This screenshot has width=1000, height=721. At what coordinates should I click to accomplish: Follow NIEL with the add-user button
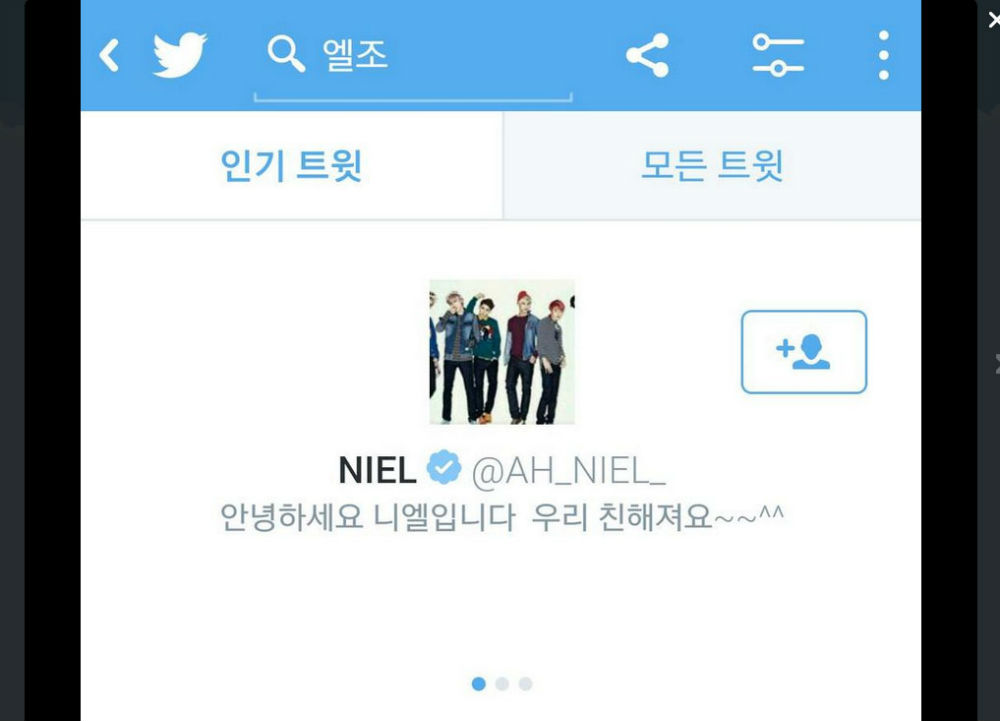[x=804, y=352]
